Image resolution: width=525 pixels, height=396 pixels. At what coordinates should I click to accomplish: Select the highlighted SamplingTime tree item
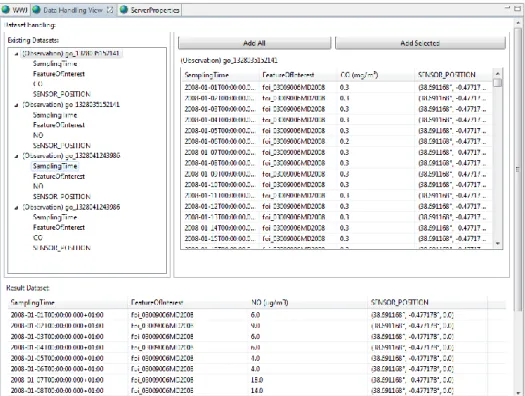coord(55,166)
